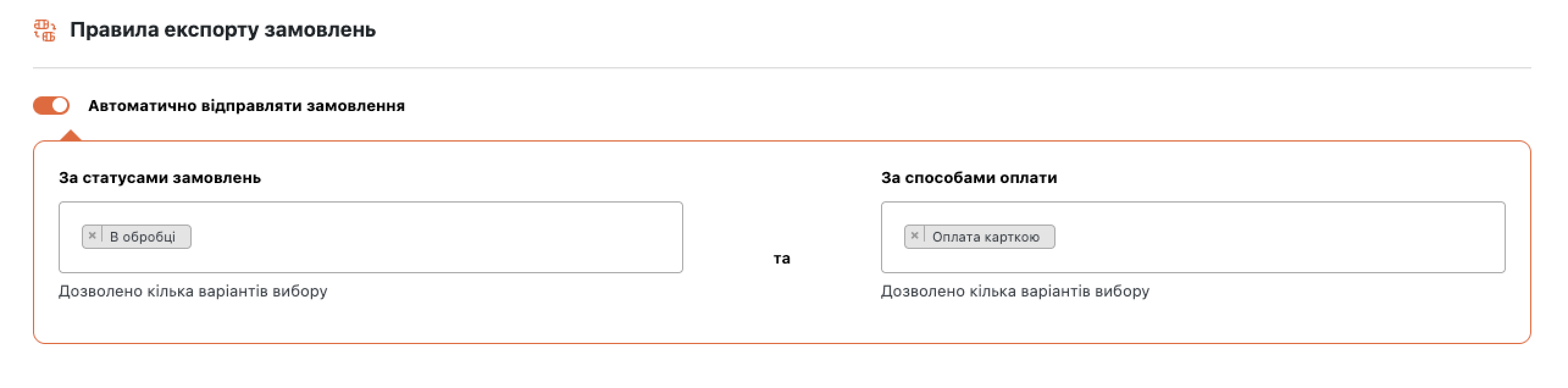
Task: Click the orange pointer triangle under toggle
Action: (71, 136)
